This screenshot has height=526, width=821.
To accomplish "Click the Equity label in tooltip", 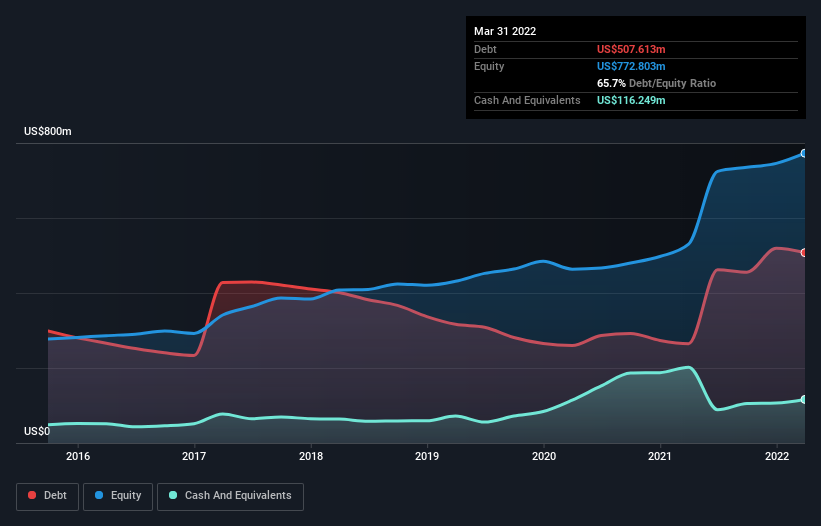I will [x=489, y=66].
